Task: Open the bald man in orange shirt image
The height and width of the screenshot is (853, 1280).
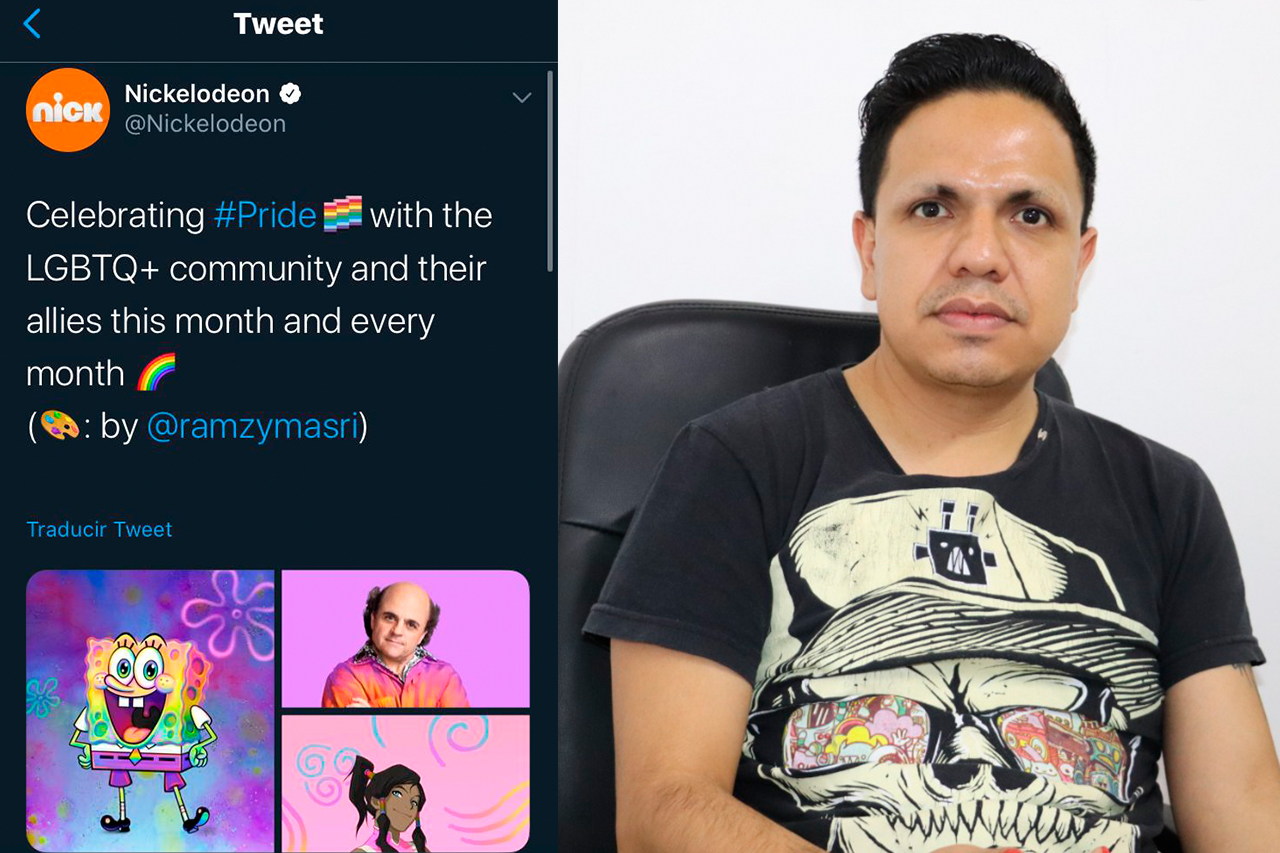Action: 405,639
